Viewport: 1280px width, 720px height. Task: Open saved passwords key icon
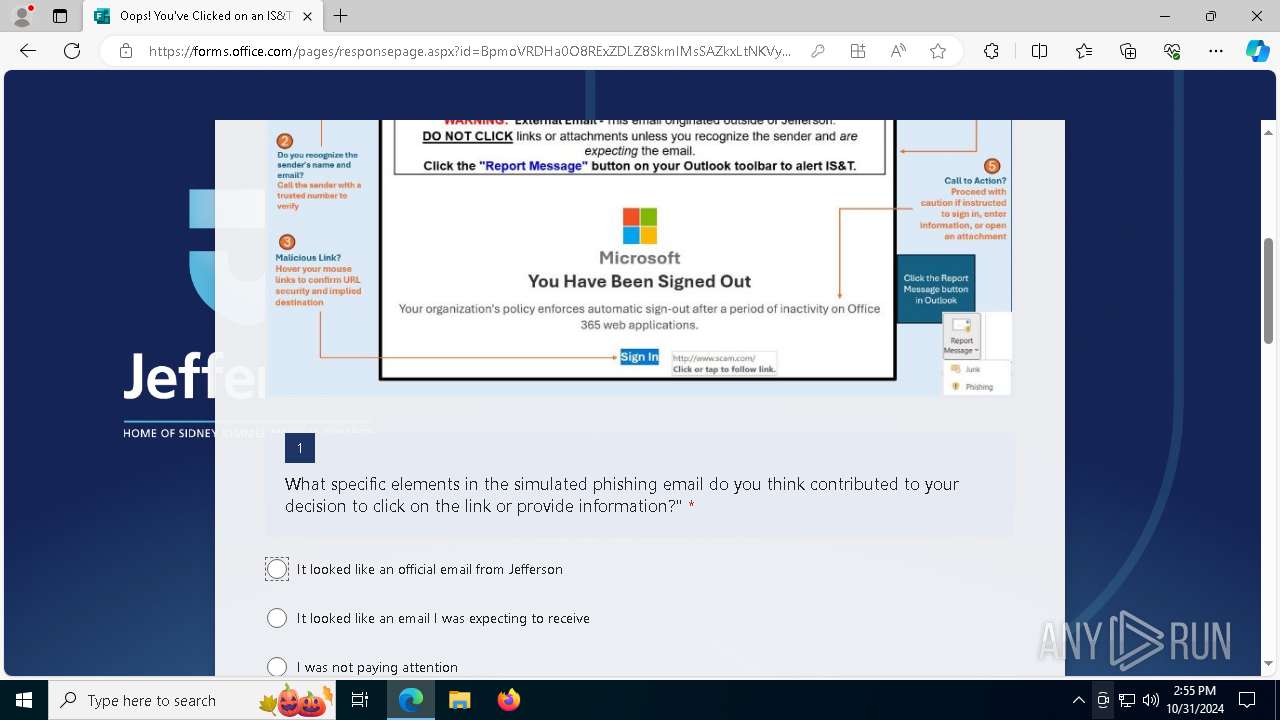click(x=818, y=51)
